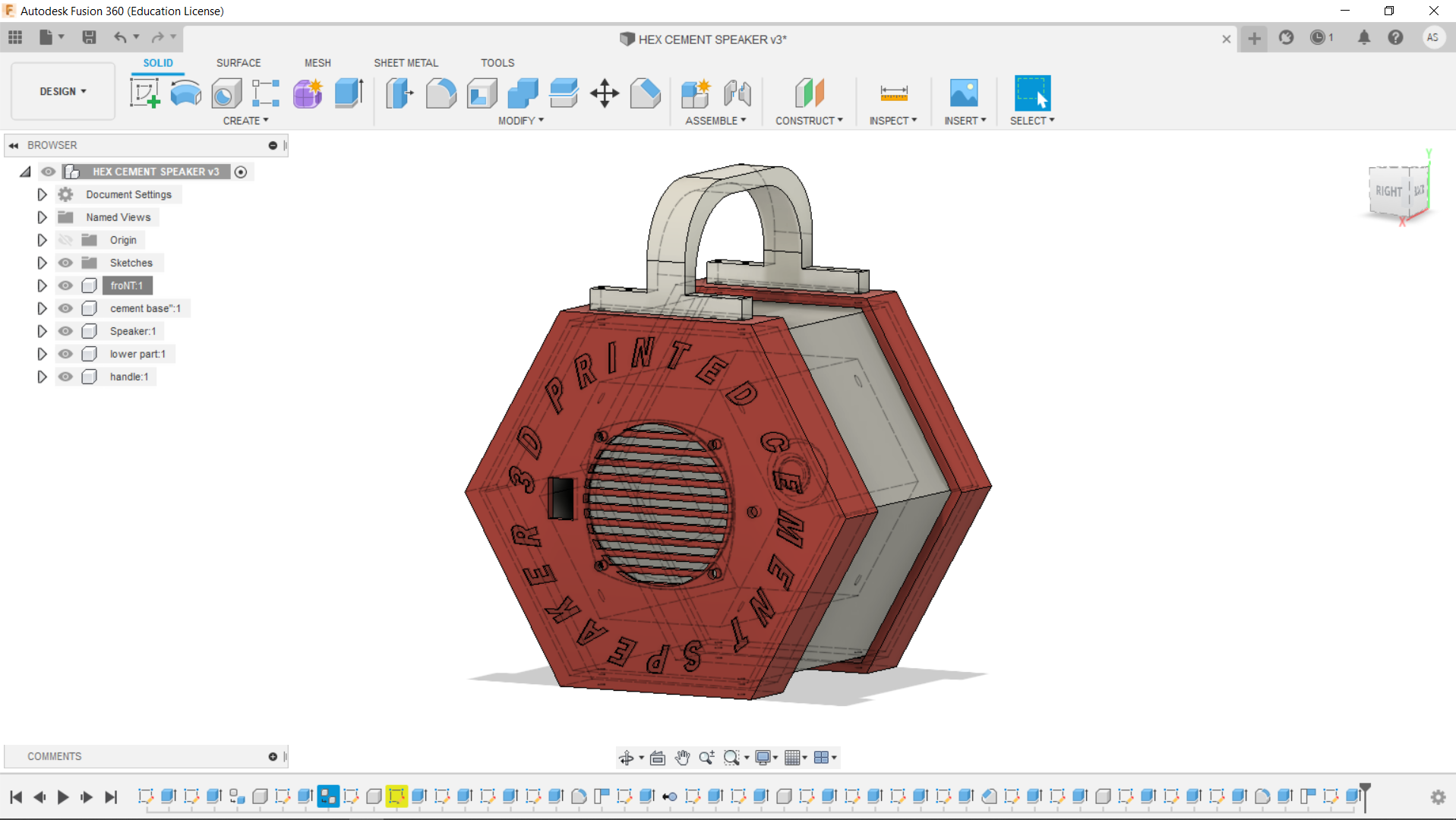Select the blue highlighted timeline feature
The image size is (1456, 820).
[x=328, y=796]
